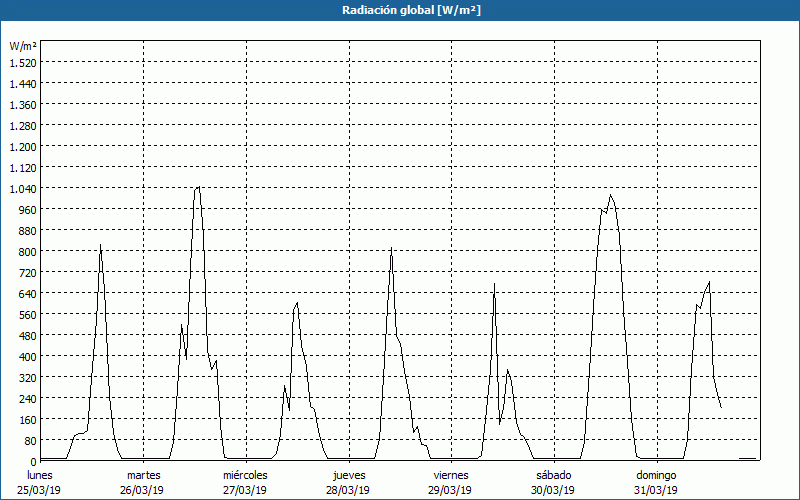Click the 1.120 y-axis value
Viewport: 800px width, 500px height.
23,167
